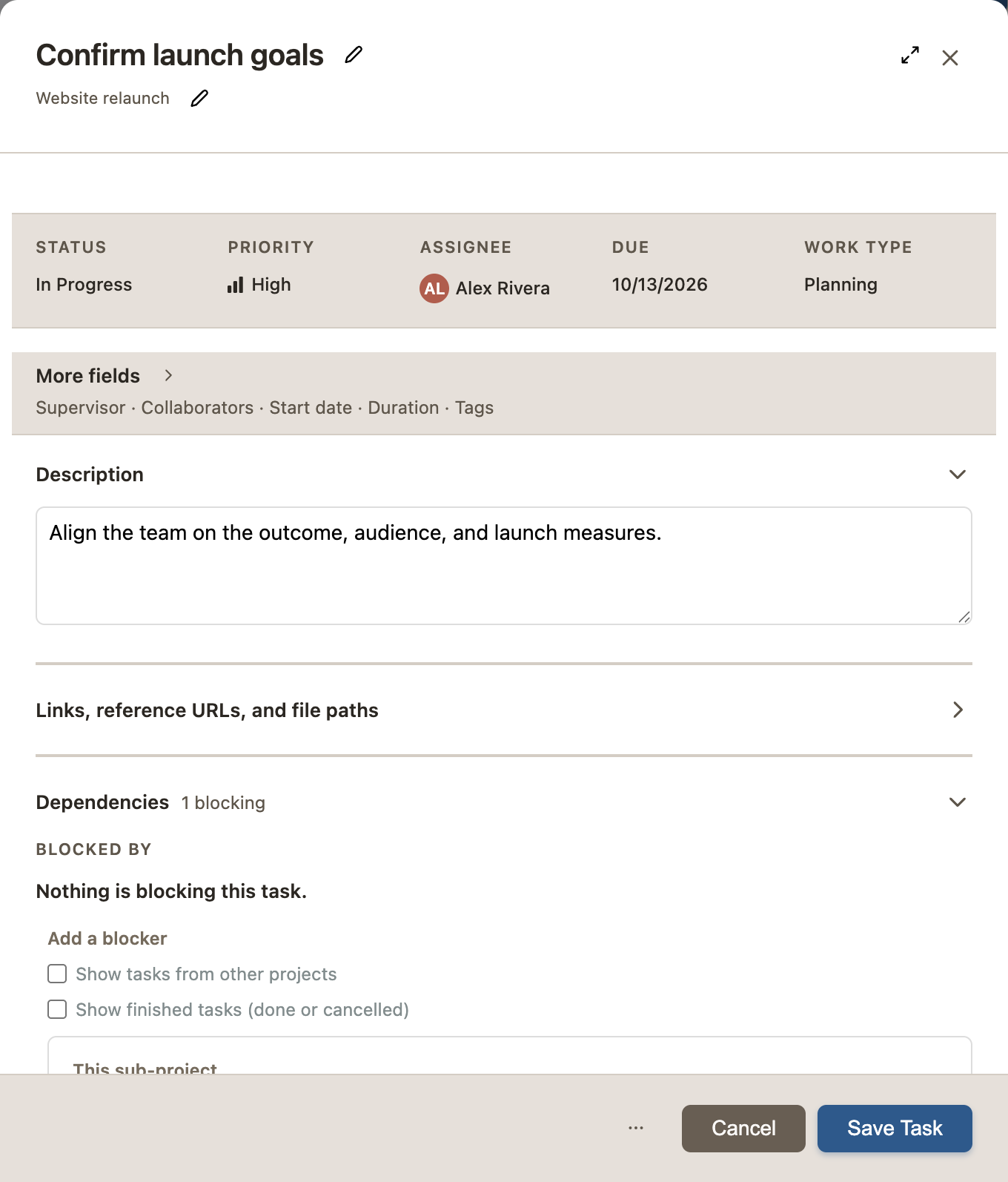
Task: Save the task
Action: [895, 1129]
